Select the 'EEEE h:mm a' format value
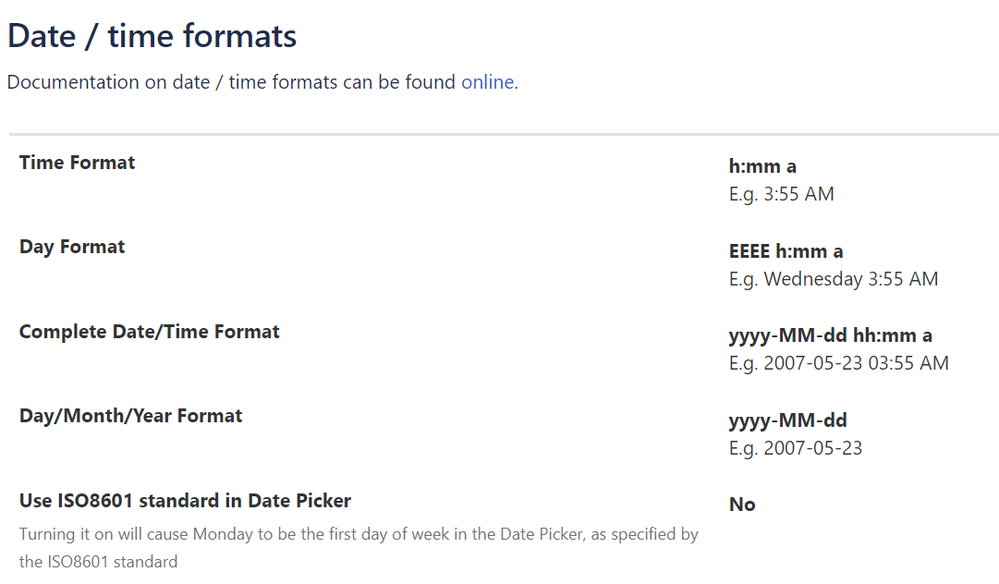 [x=786, y=251]
